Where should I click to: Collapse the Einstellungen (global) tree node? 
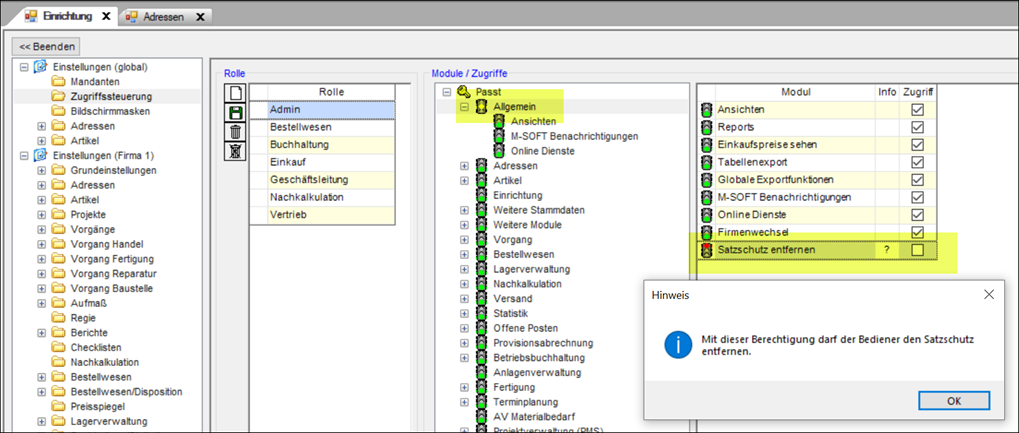click(x=24, y=67)
